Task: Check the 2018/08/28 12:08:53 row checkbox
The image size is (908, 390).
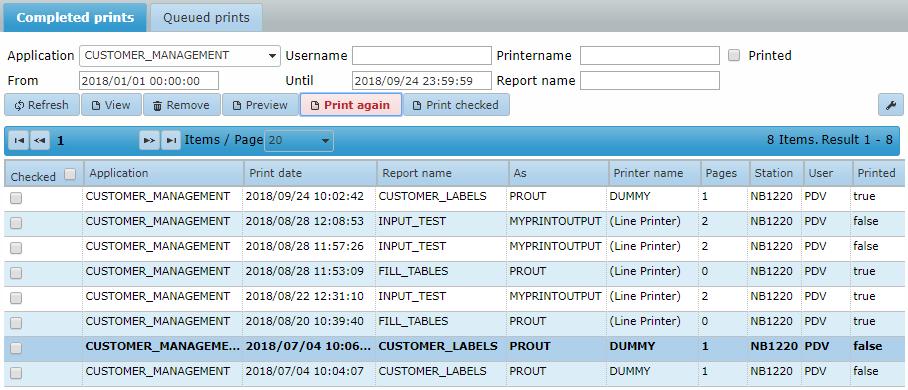Action: (16, 223)
